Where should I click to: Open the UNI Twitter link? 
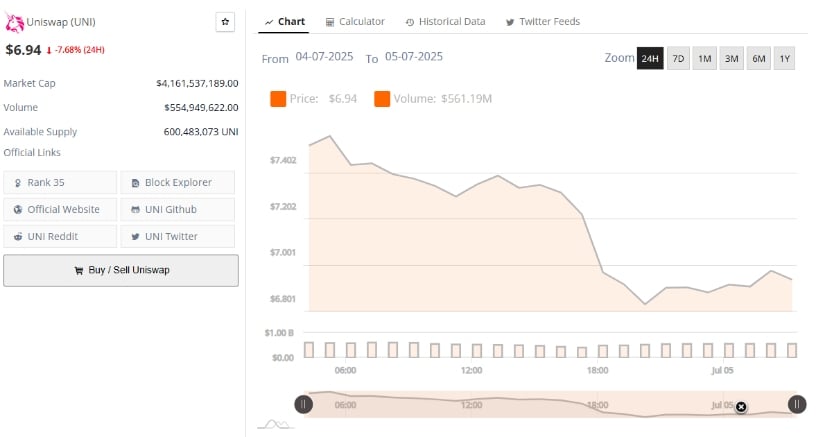pos(177,237)
